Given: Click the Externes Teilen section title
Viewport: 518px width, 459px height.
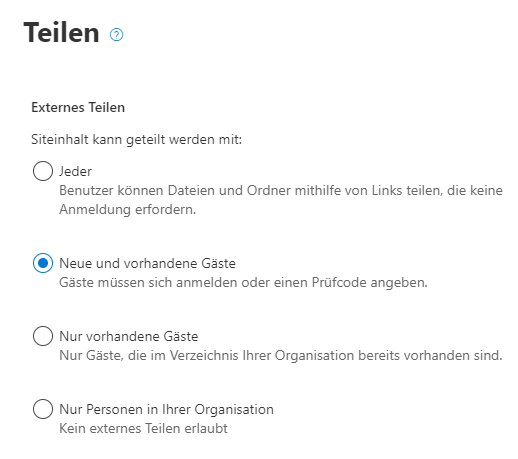Looking at the screenshot, I should coord(78,107).
